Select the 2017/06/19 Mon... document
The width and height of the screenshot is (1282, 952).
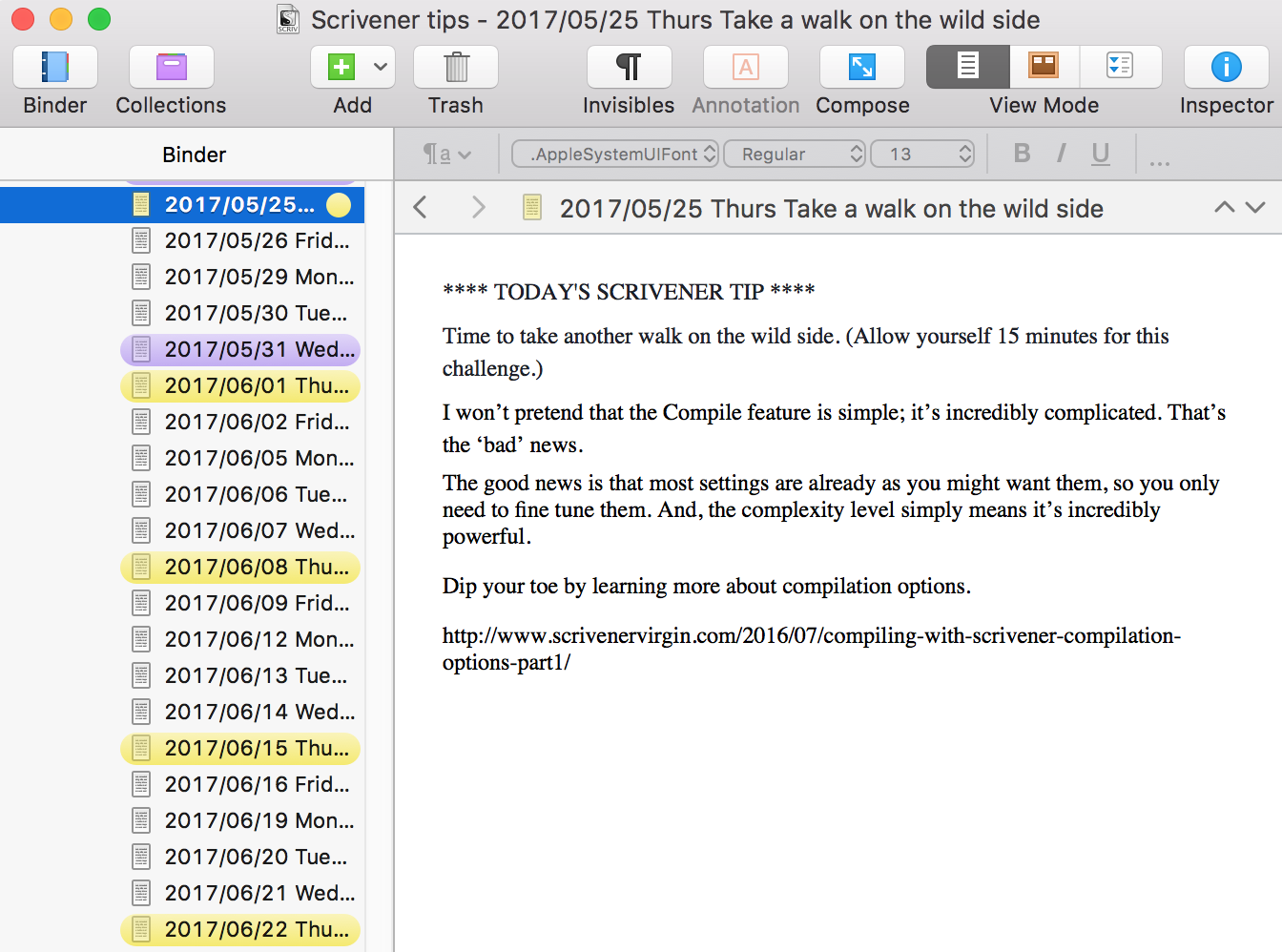pyautogui.click(x=240, y=820)
